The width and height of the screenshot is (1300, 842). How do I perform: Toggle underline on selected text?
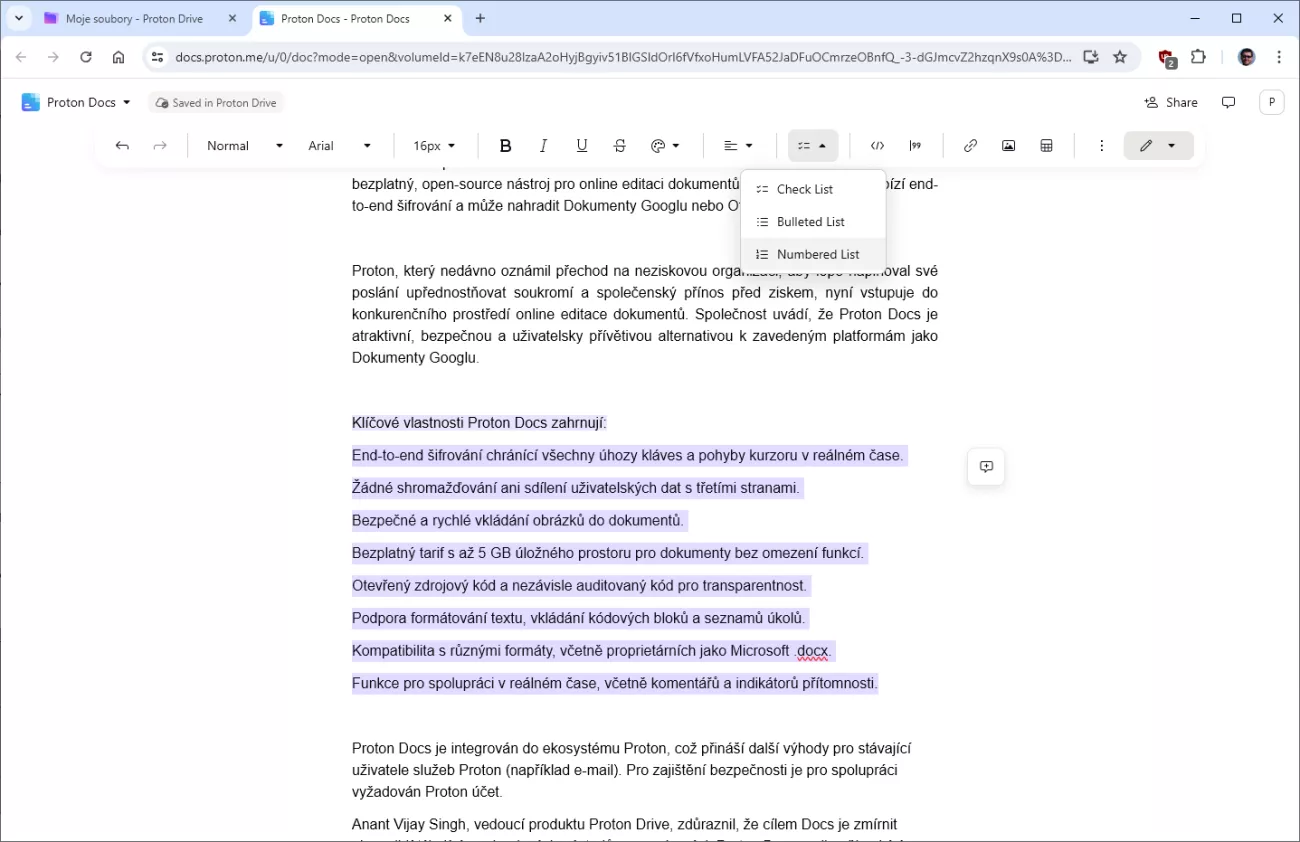[581, 146]
